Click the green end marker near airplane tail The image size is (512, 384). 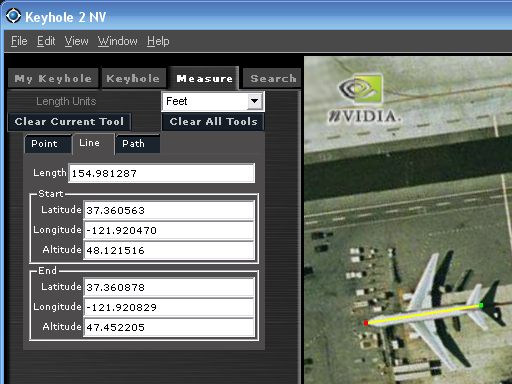coord(481,305)
